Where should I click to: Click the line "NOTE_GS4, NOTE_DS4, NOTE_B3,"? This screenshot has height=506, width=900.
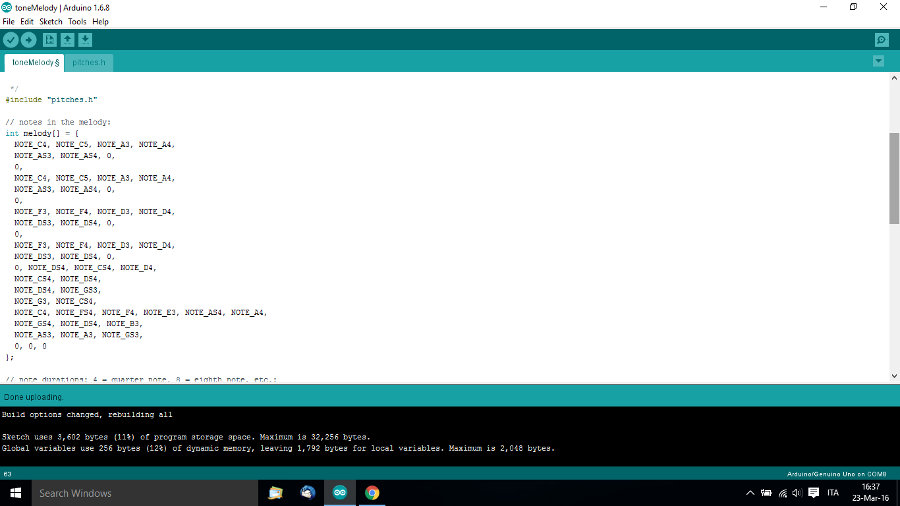tap(78, 324)
